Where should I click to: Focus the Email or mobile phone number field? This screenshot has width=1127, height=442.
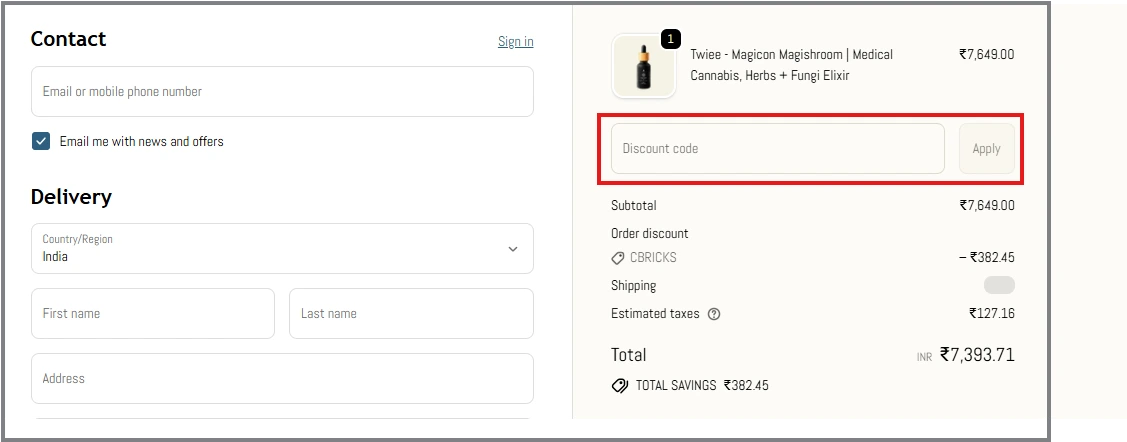click(x=282, y=91)
